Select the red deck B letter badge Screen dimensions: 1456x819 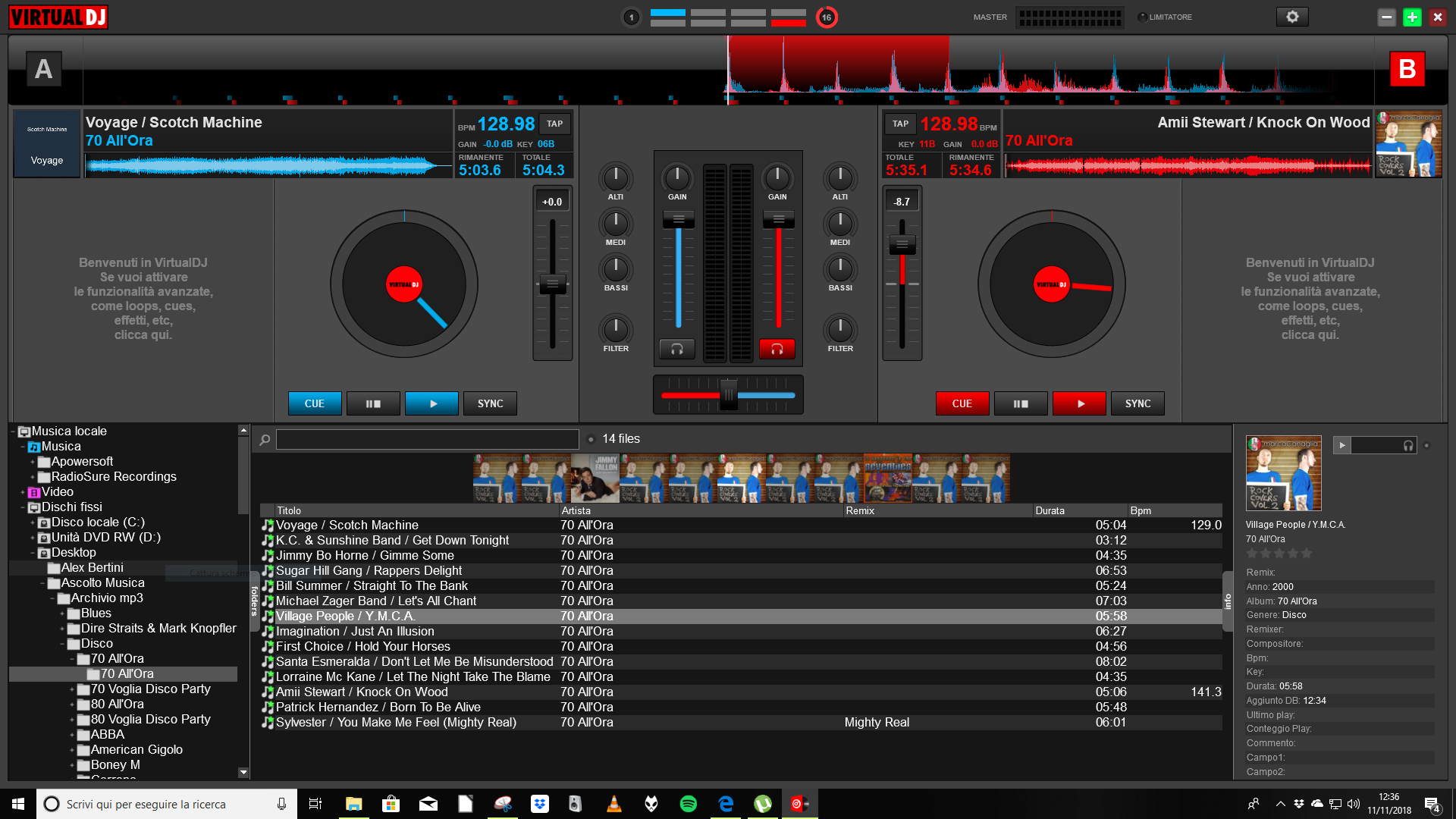tap(1407, 69)
